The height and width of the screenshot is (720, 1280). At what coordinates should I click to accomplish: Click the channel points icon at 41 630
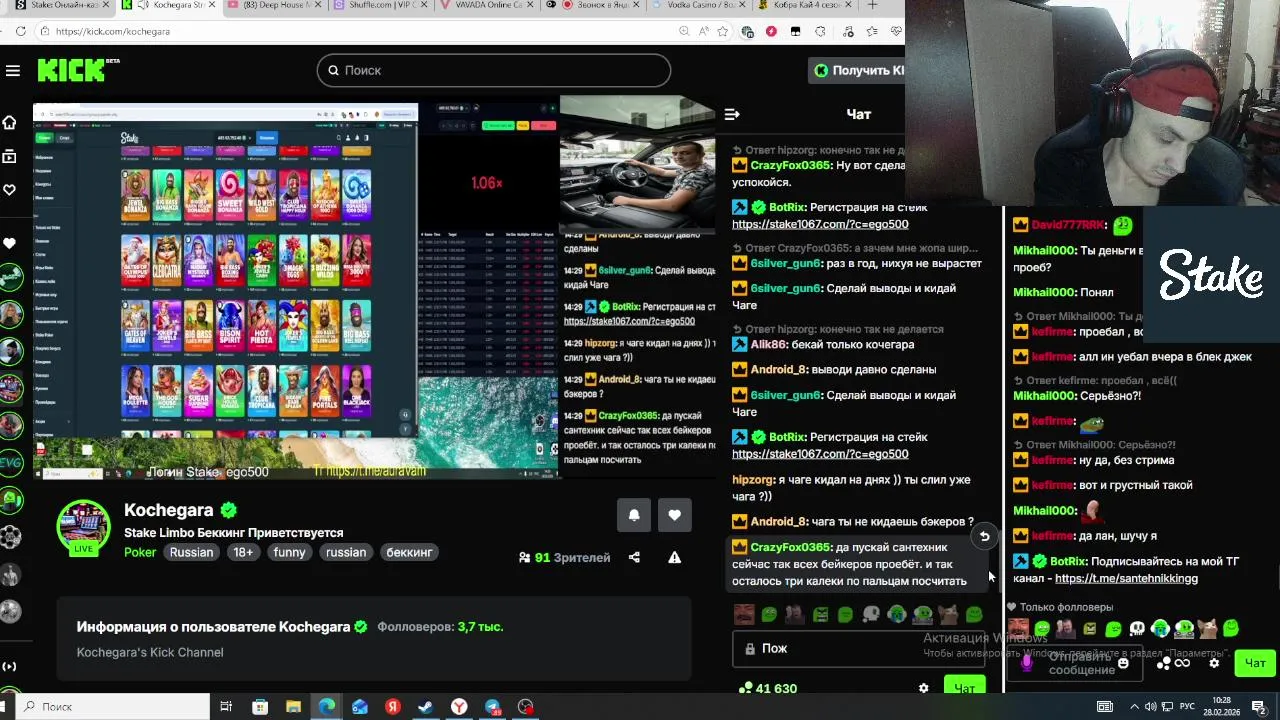745,688
